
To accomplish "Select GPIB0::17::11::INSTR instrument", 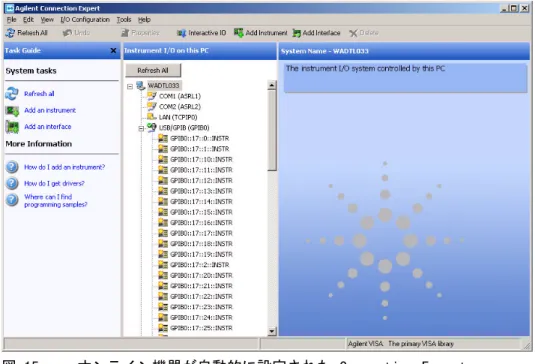I will click(x=201, y=170).
